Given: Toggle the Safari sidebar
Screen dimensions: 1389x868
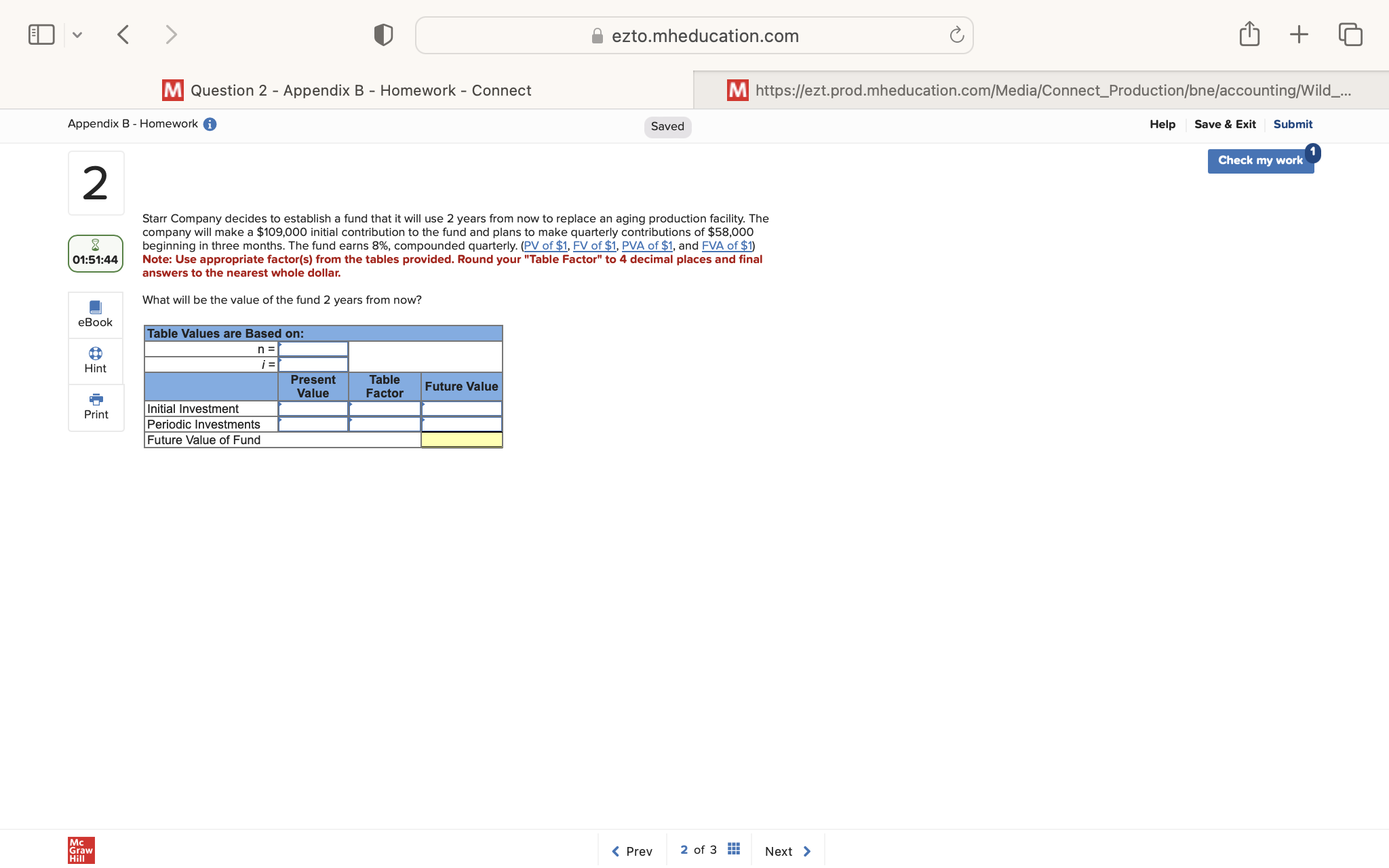Looking at the screenshot, I should coord(41,34).
